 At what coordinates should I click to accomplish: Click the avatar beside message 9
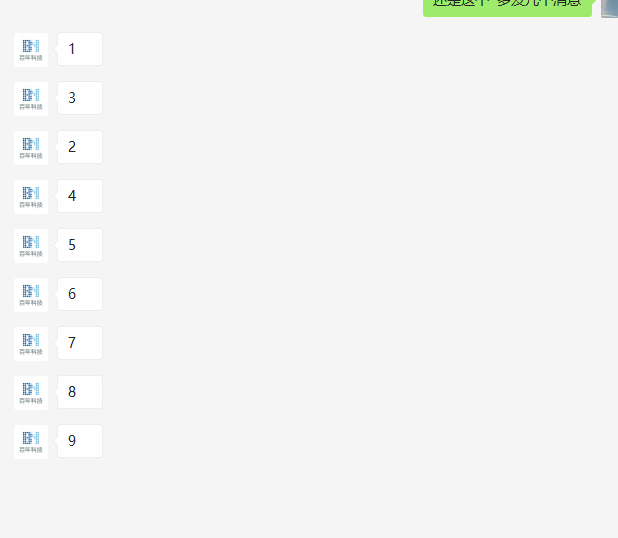pyautogui.click(x=31, y=441)
